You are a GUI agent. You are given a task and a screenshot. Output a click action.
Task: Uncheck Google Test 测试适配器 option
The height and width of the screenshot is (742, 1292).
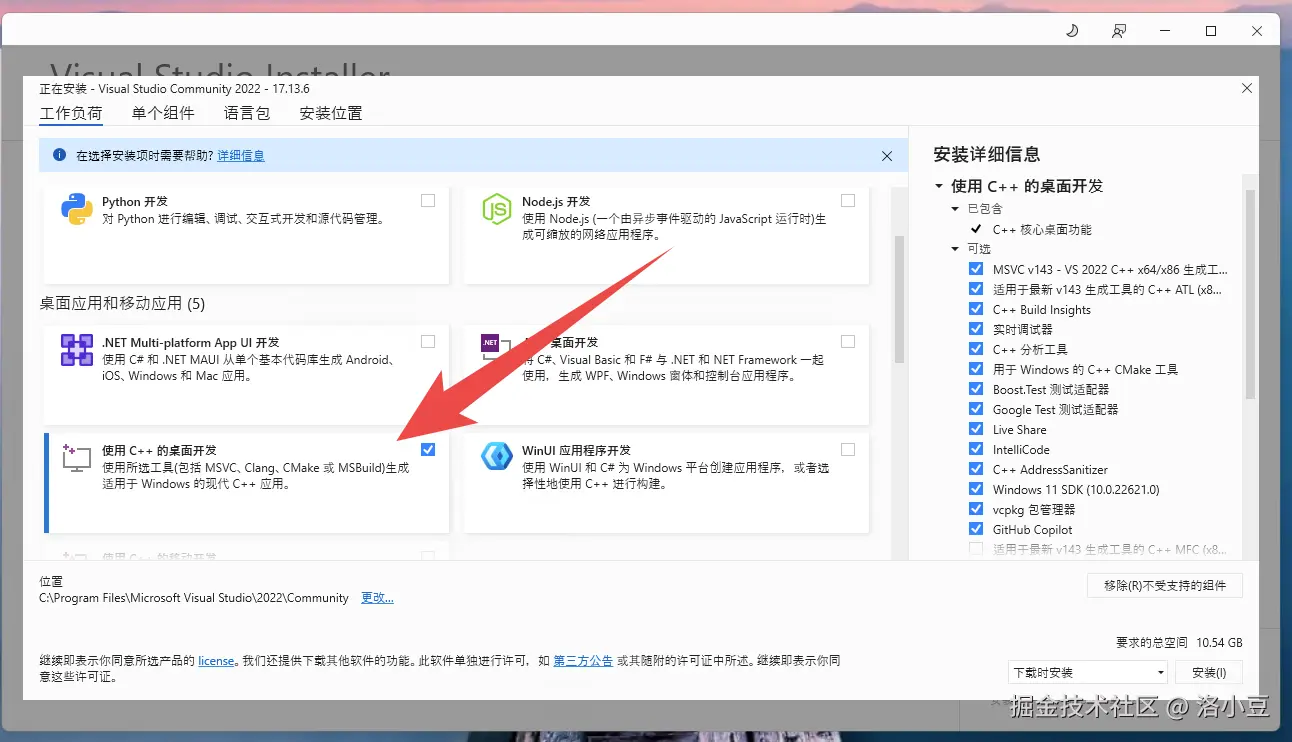tap(976, 409)
